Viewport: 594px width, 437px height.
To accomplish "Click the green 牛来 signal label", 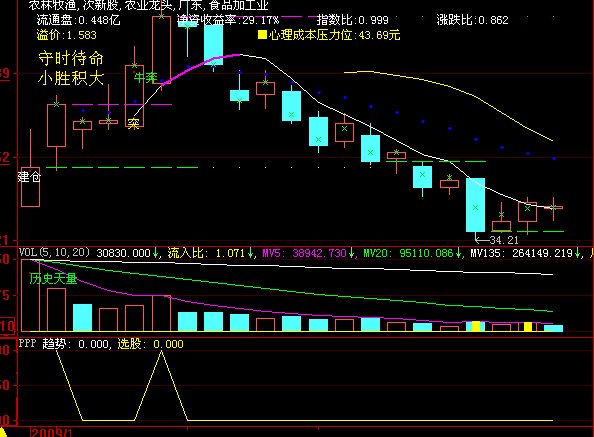I will [x=145, y=78].
